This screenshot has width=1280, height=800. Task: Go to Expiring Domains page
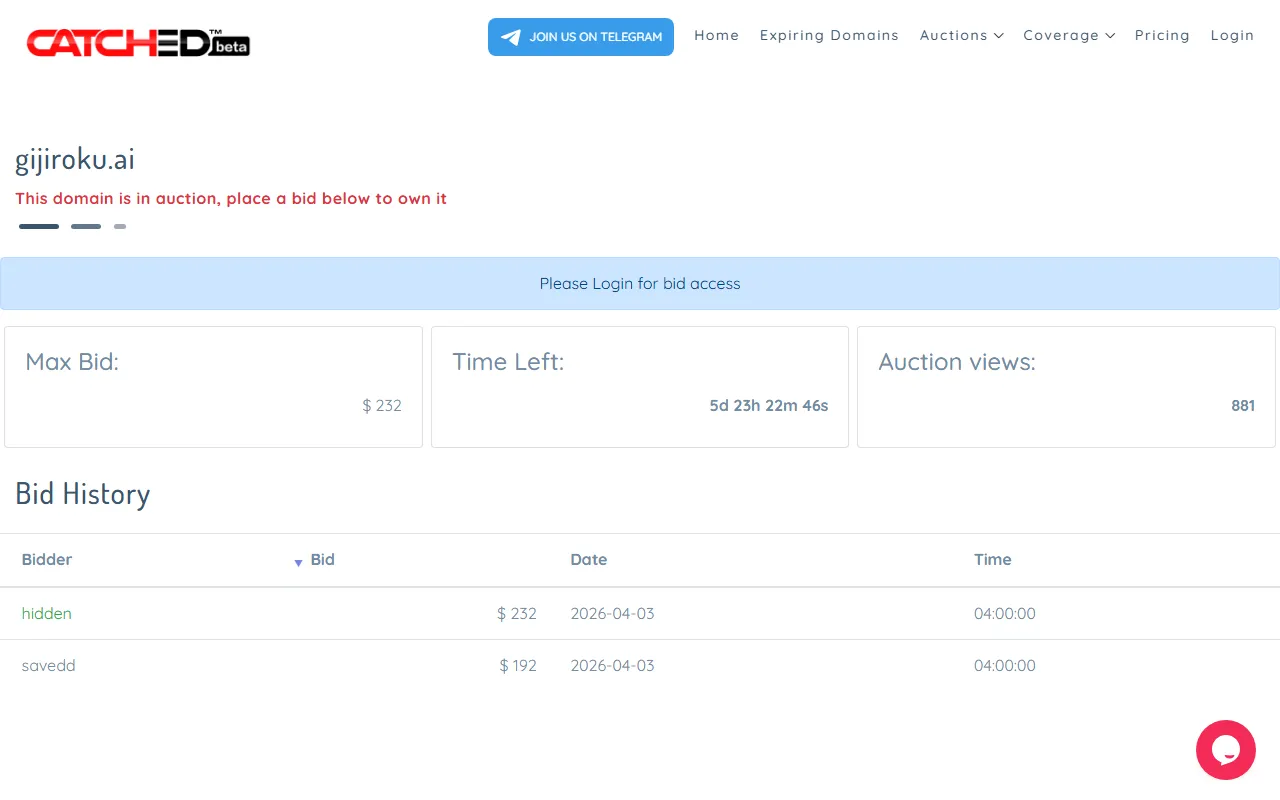tap(829, 35)
